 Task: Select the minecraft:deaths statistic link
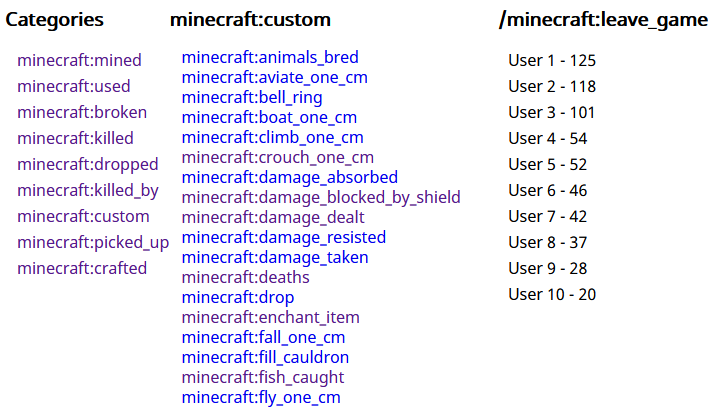tap(245, 277)
